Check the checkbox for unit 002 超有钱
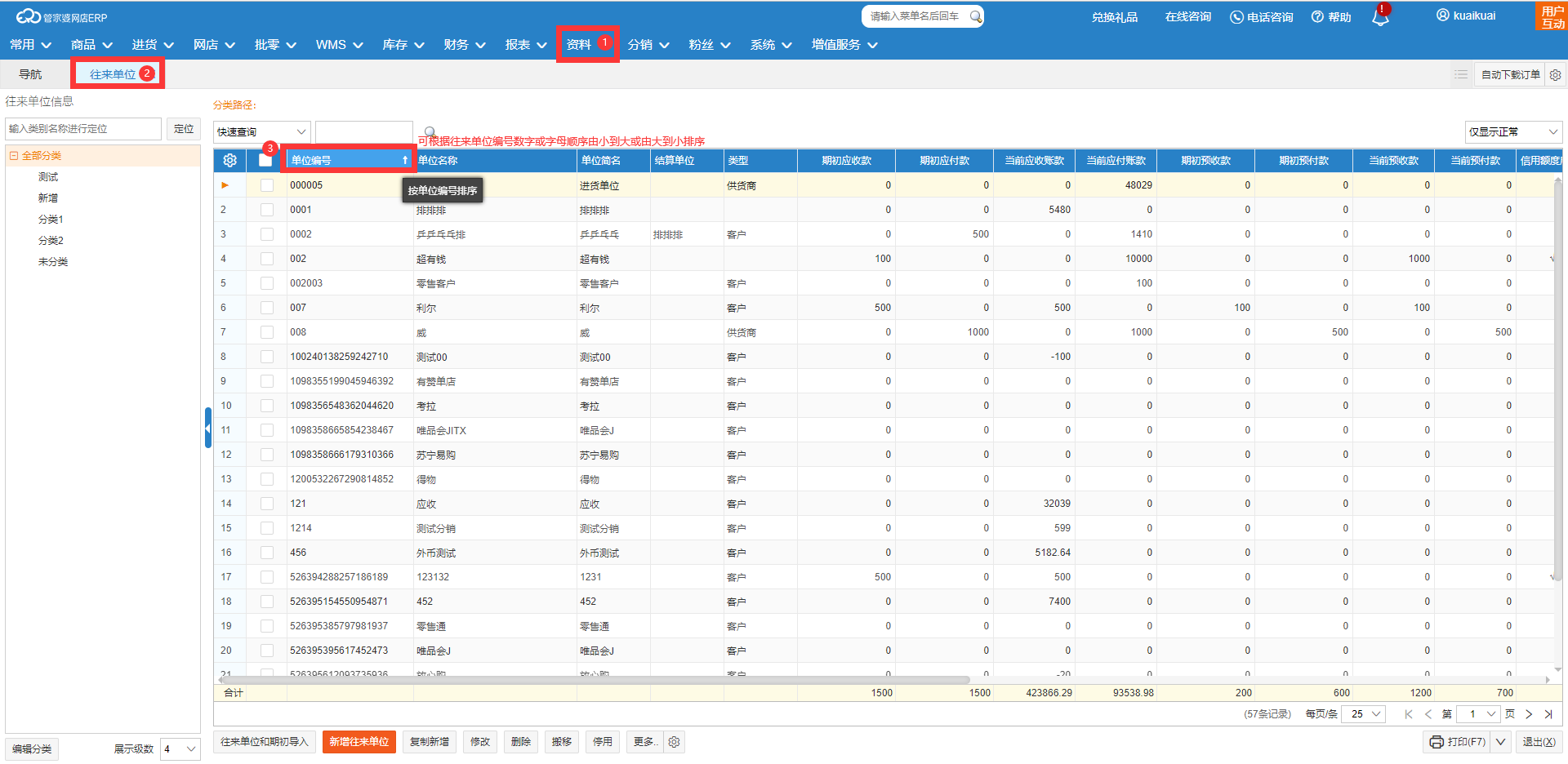 pos(267,259)
